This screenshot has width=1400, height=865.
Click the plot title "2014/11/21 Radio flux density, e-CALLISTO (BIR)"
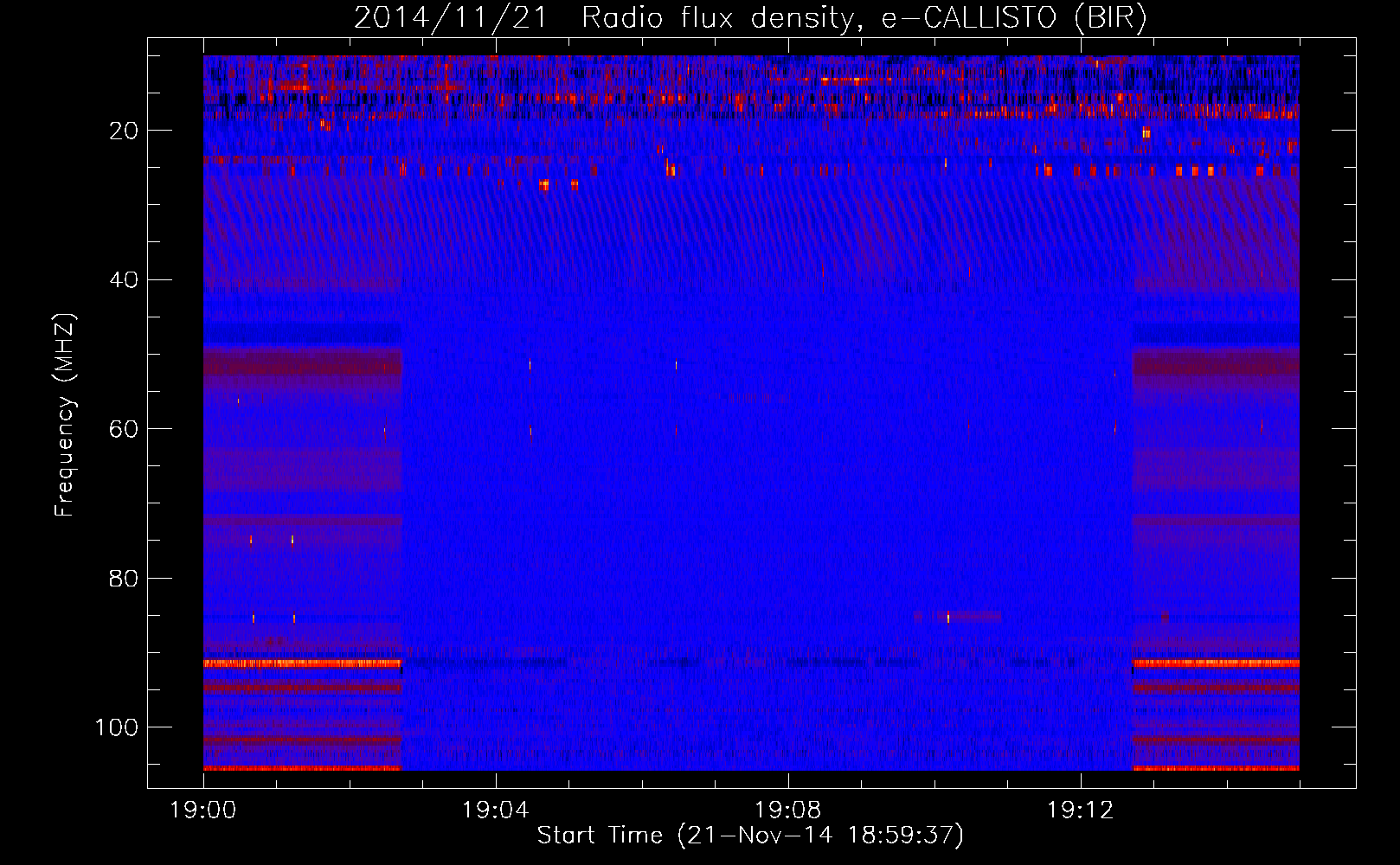point(750,17)
